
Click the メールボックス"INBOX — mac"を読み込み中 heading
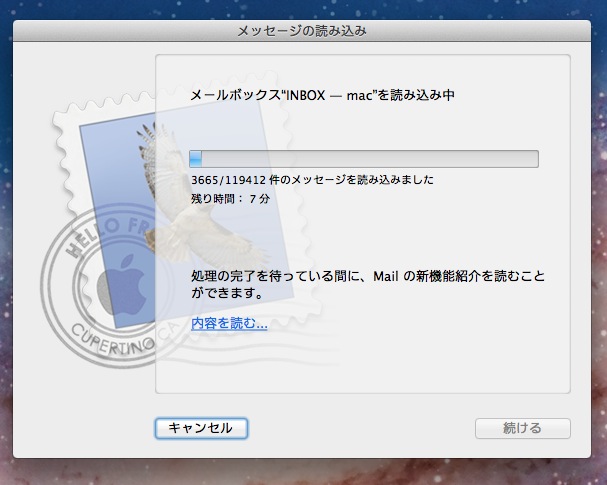(x=322, y=95)
